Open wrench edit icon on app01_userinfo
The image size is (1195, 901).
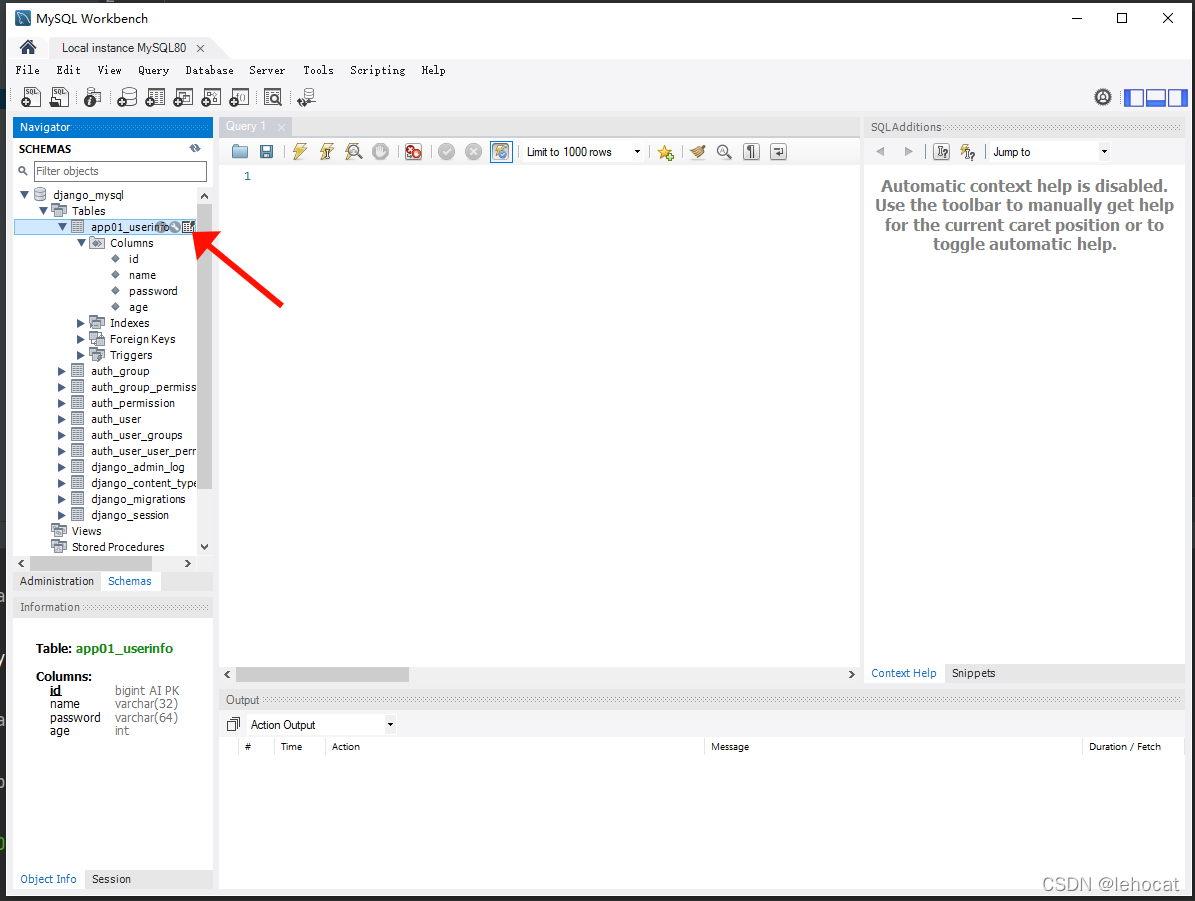tap(175, 227)
